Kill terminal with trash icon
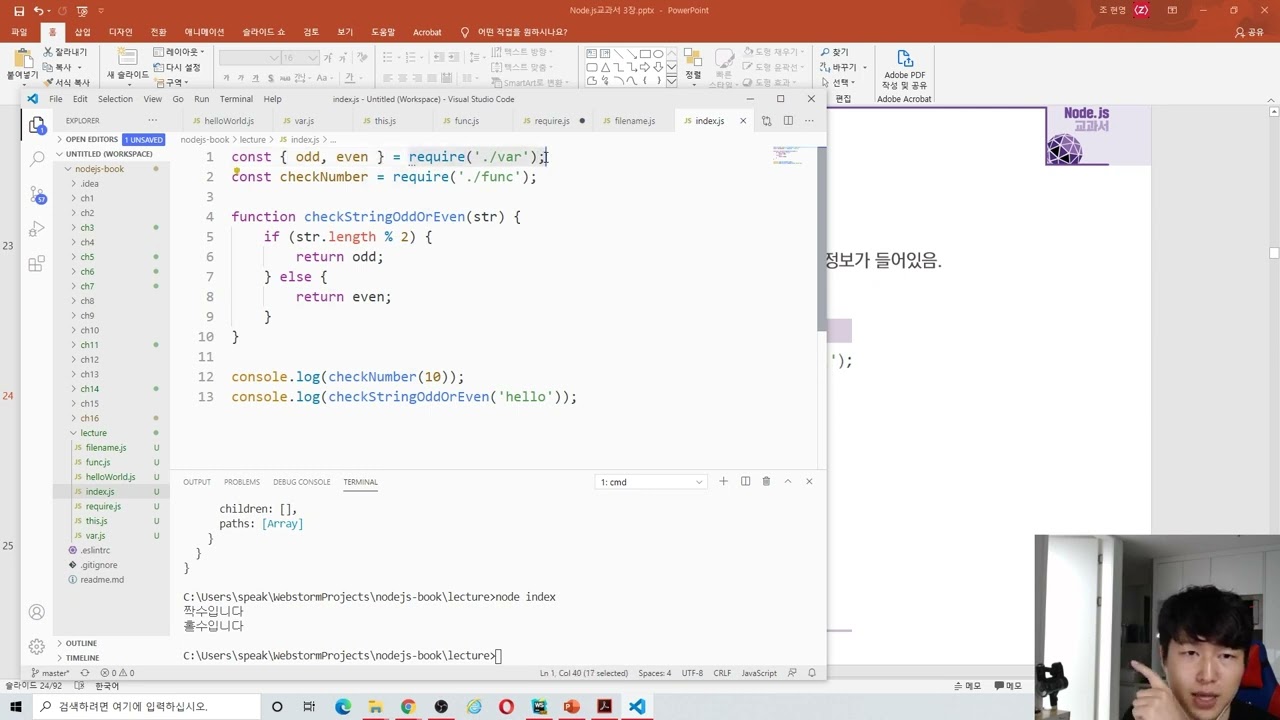The image size is (1280, 720). coord(766,482)
